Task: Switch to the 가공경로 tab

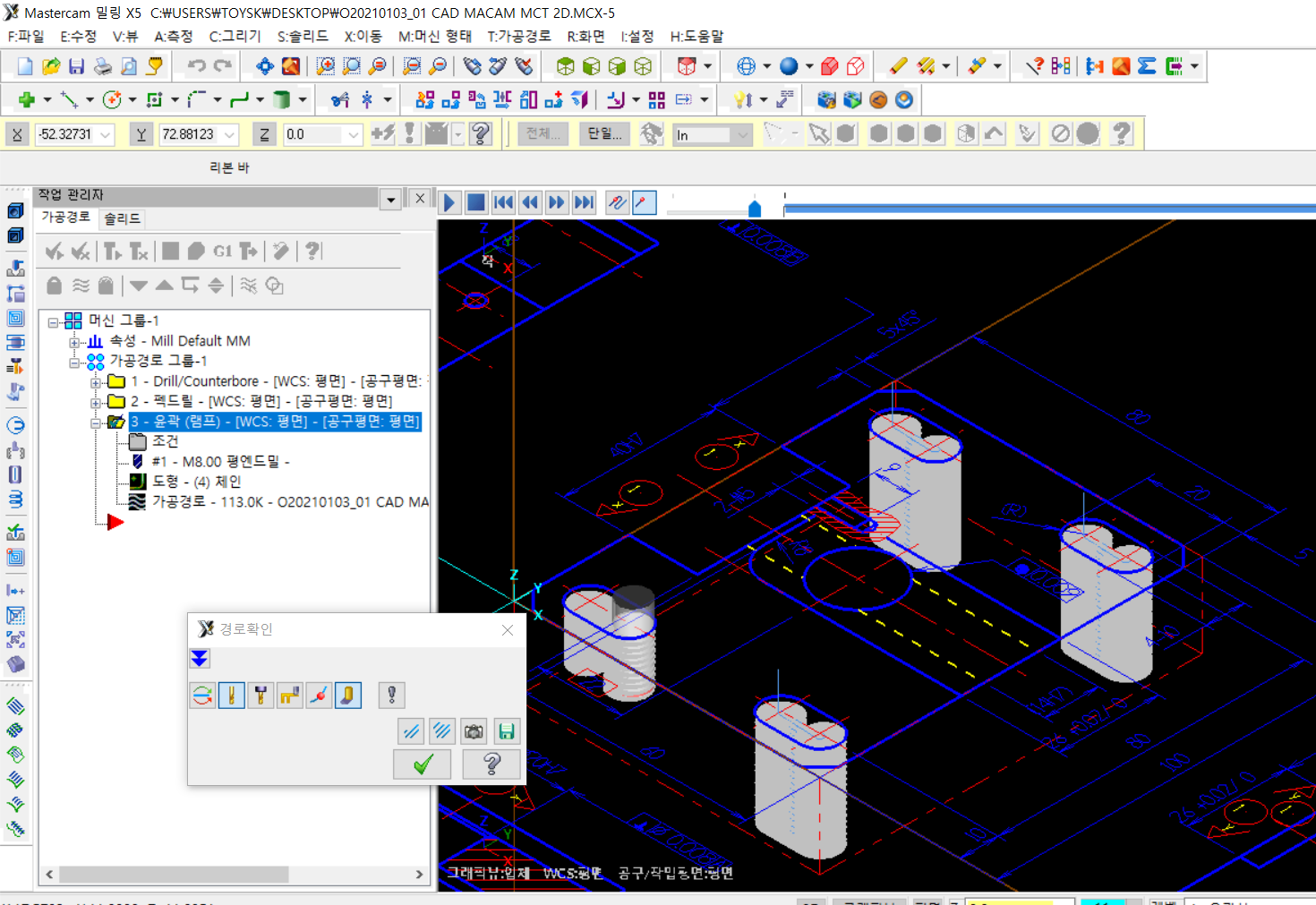Action: pos(66,218)
